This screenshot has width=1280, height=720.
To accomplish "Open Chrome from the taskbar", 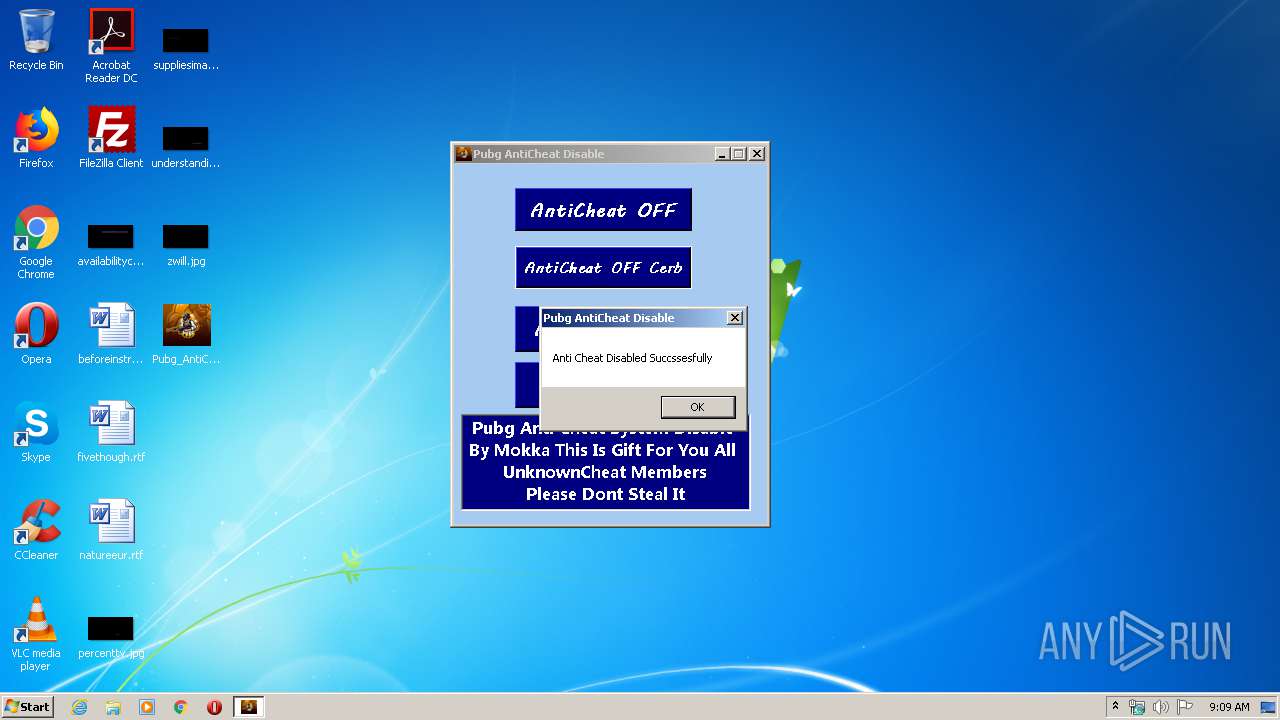I will point(181,707).
